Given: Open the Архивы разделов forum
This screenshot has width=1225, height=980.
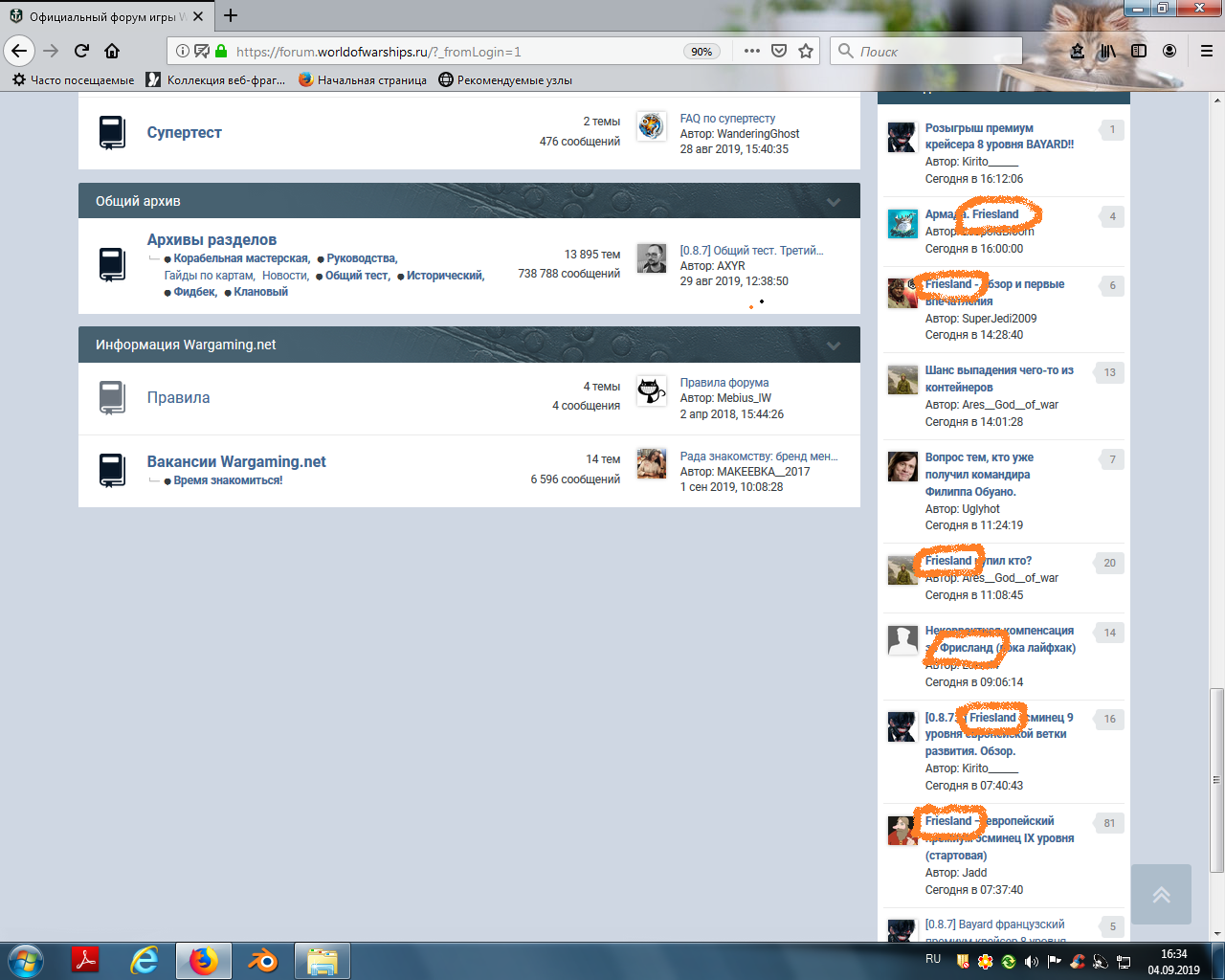Looking at the screenshot, I should pyautogui.click(x=212, y=240).
